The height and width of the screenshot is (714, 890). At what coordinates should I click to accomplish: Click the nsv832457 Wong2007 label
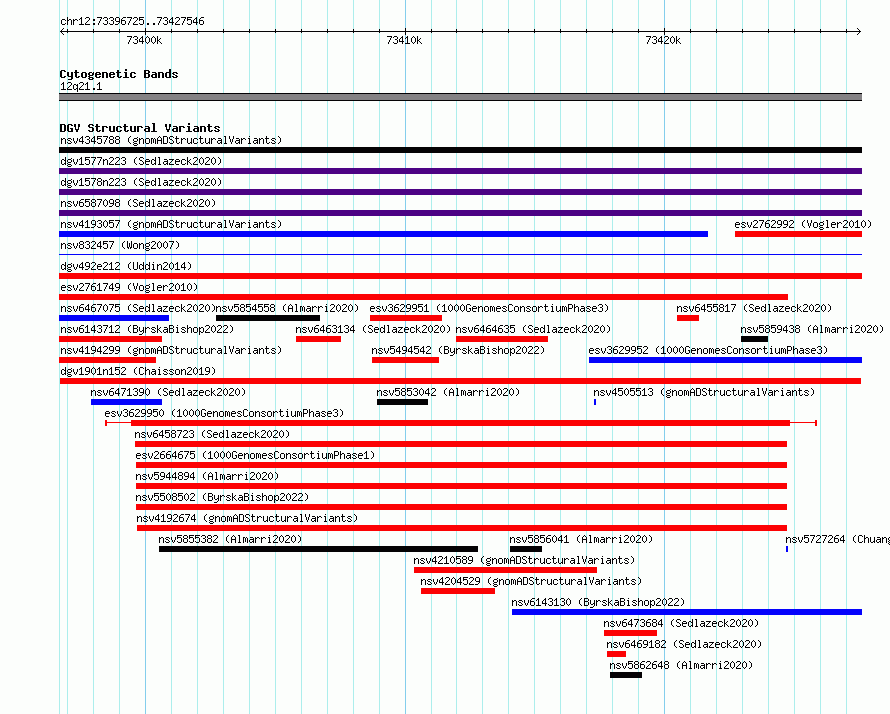pos(120,245)
